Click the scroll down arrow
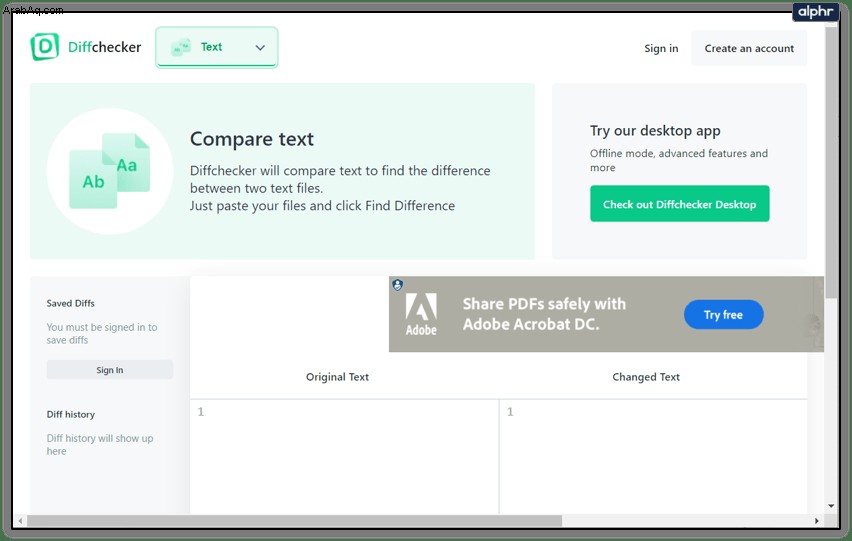The height and width of the screenshot is (541, 852). click(x=831, y=506)
